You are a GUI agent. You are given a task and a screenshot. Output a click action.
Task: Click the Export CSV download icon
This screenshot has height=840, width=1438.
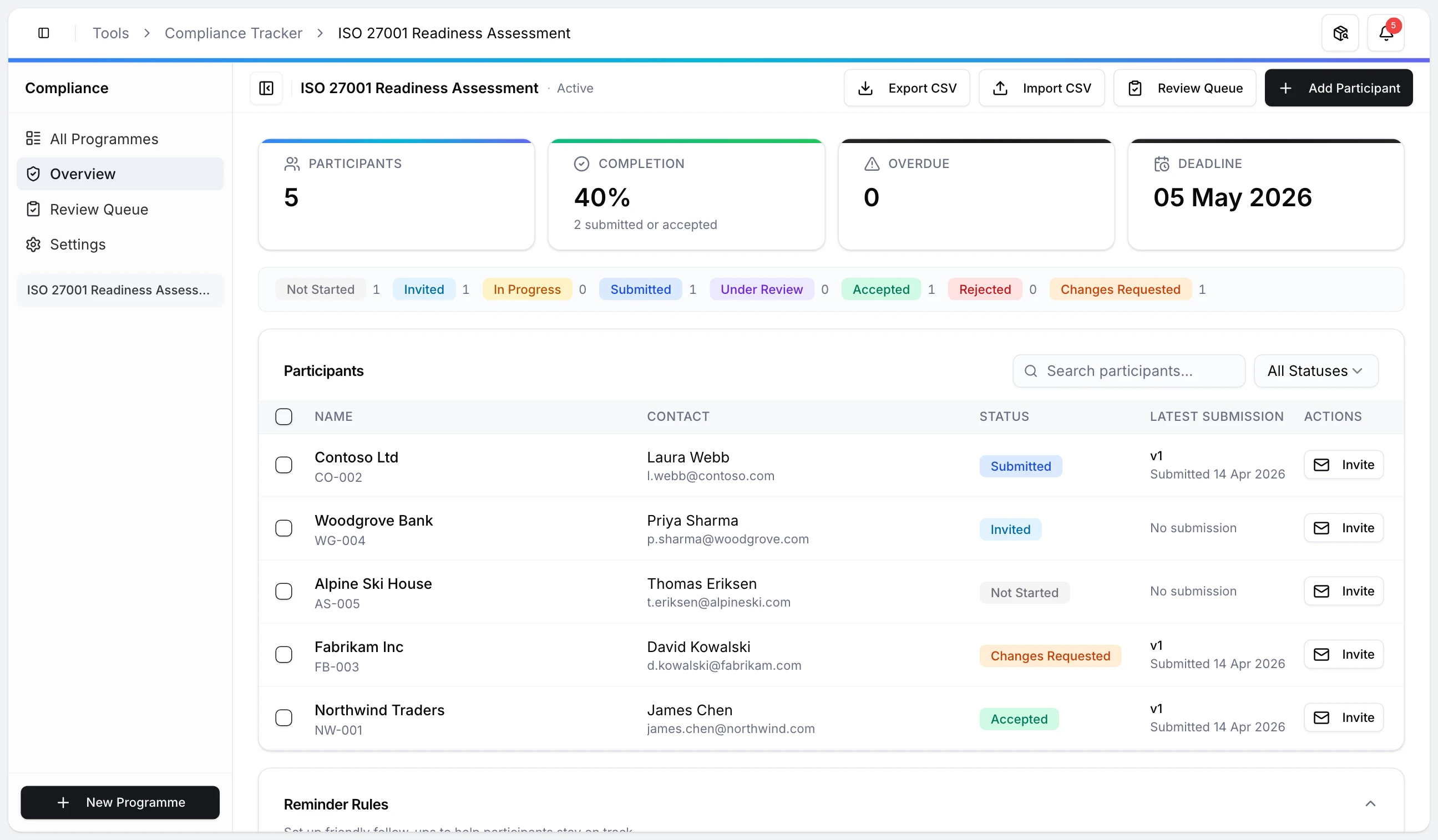tap(865, 88)
